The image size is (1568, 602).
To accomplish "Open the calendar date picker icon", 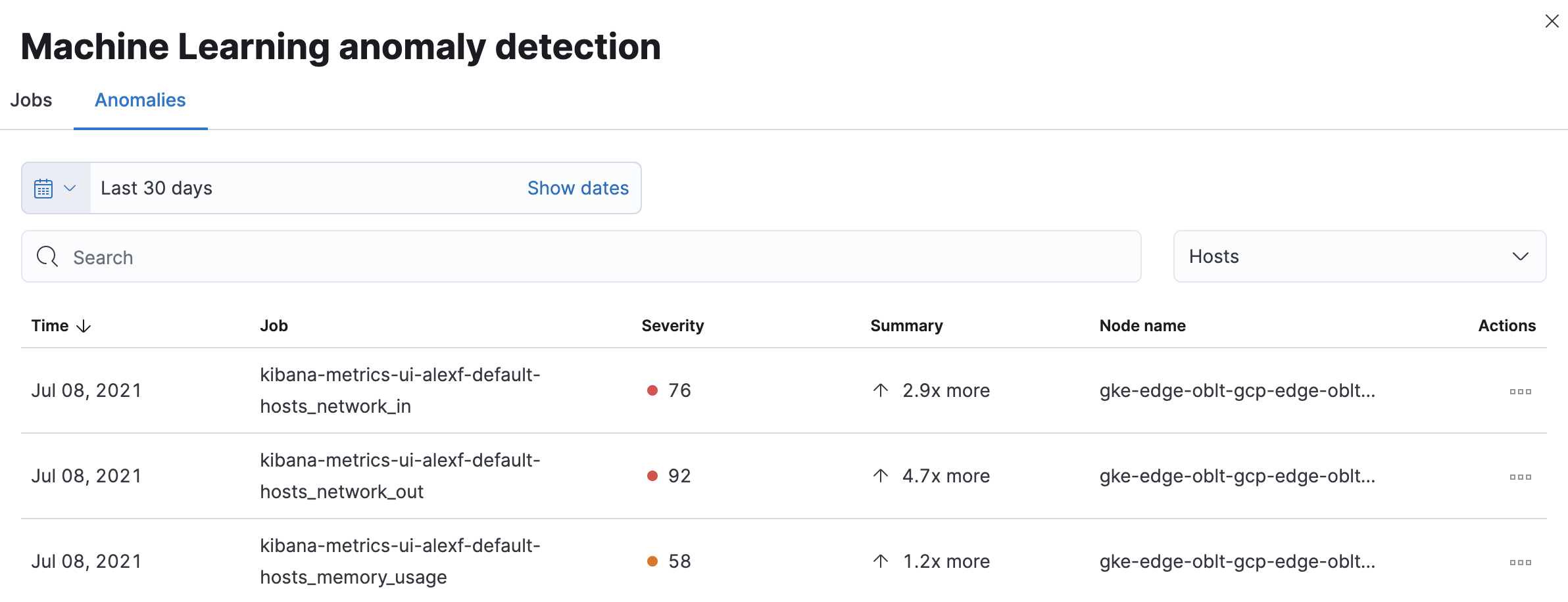I will tap(42, 188).
